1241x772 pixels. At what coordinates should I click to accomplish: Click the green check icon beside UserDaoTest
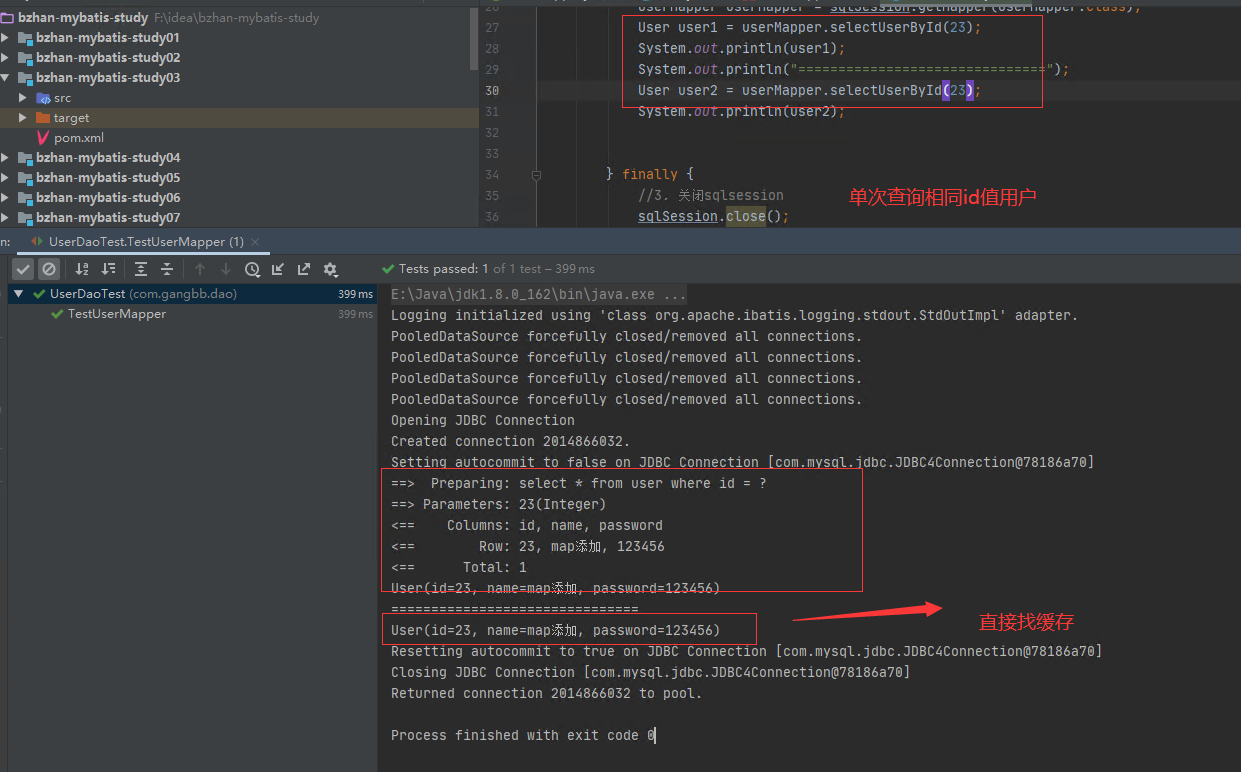(x=39, y=294)
